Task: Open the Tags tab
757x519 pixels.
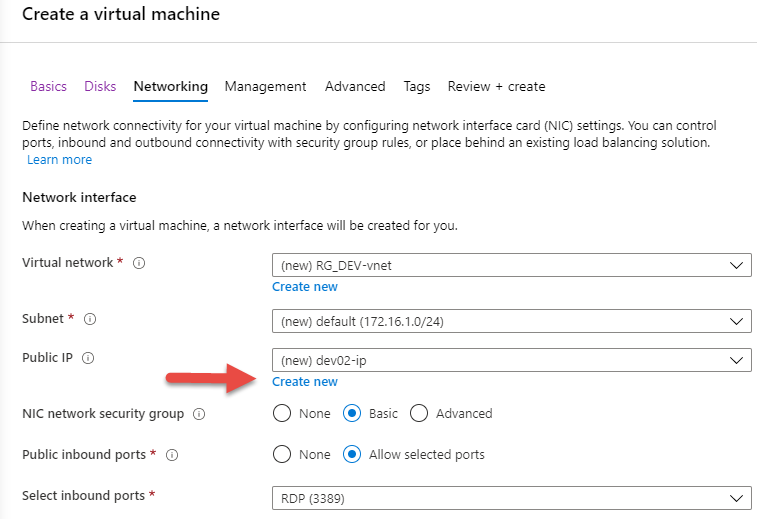Action: [x=417, y=86]
